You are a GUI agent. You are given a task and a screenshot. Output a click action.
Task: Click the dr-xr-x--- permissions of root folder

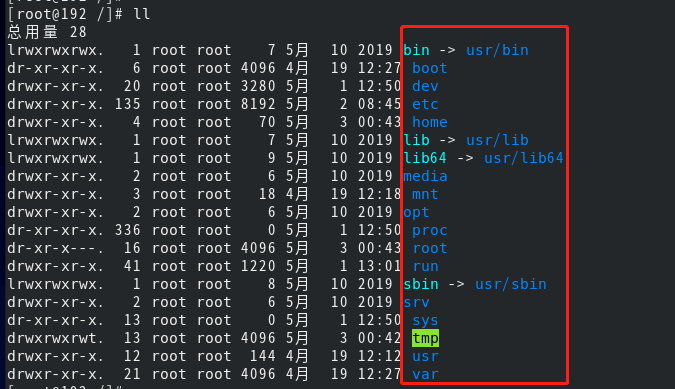click(56, 248)
